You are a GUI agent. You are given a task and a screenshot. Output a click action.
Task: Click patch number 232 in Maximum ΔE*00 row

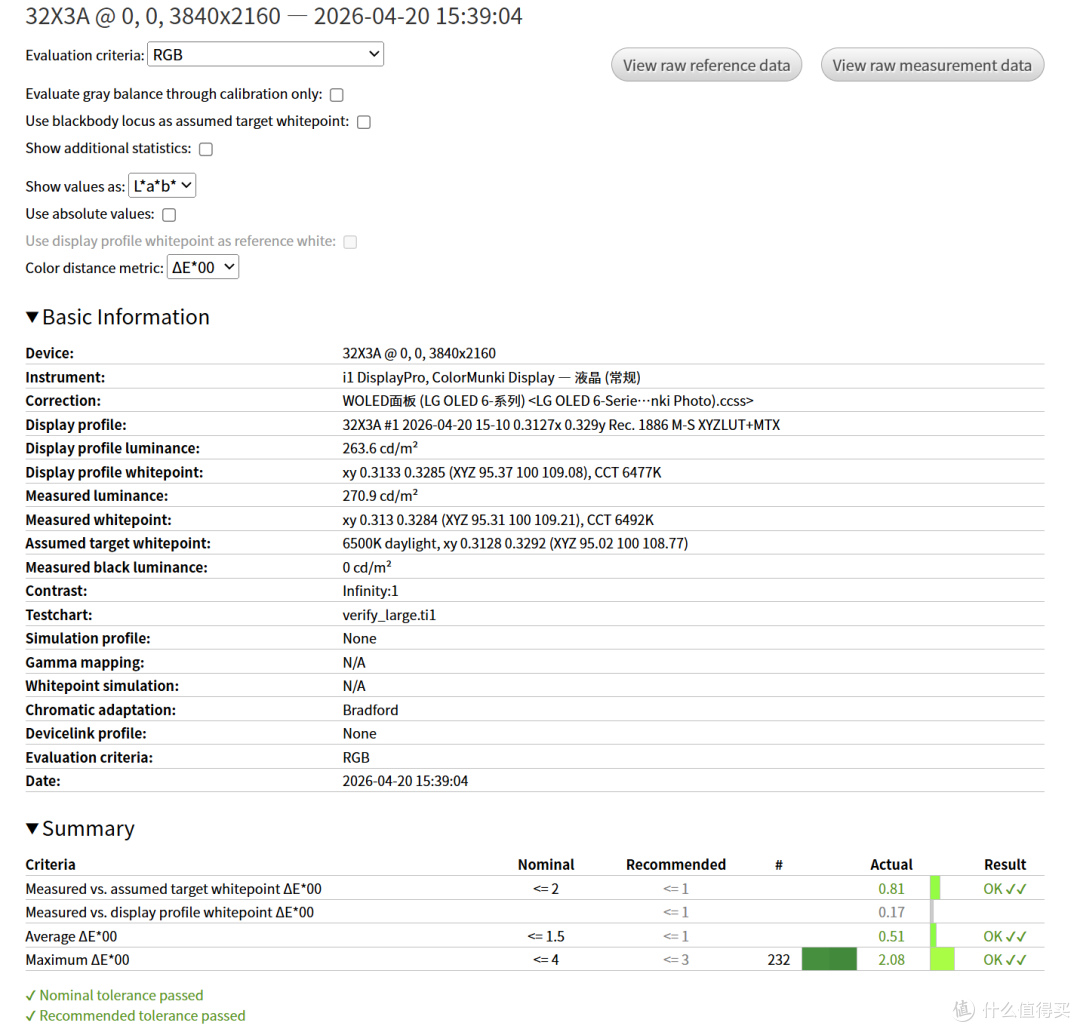(779, 960)
